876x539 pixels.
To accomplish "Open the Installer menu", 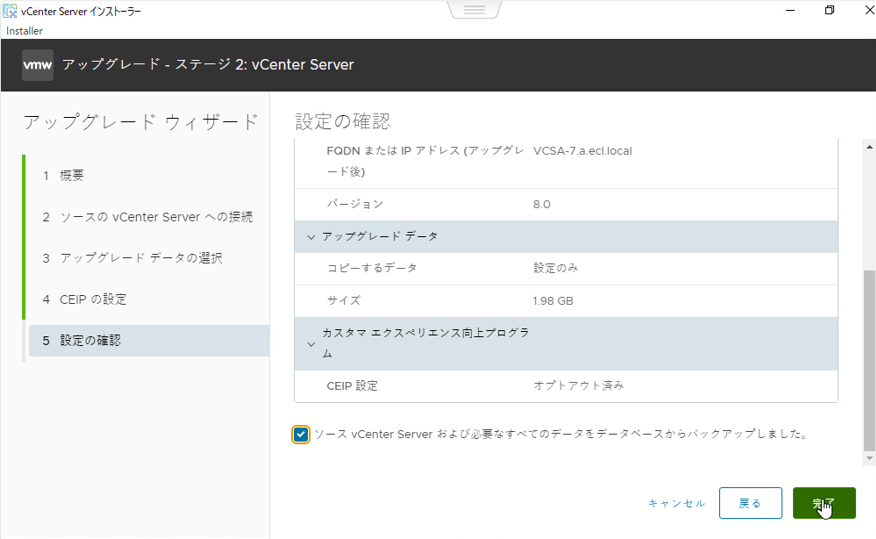I will coord(24,31).
